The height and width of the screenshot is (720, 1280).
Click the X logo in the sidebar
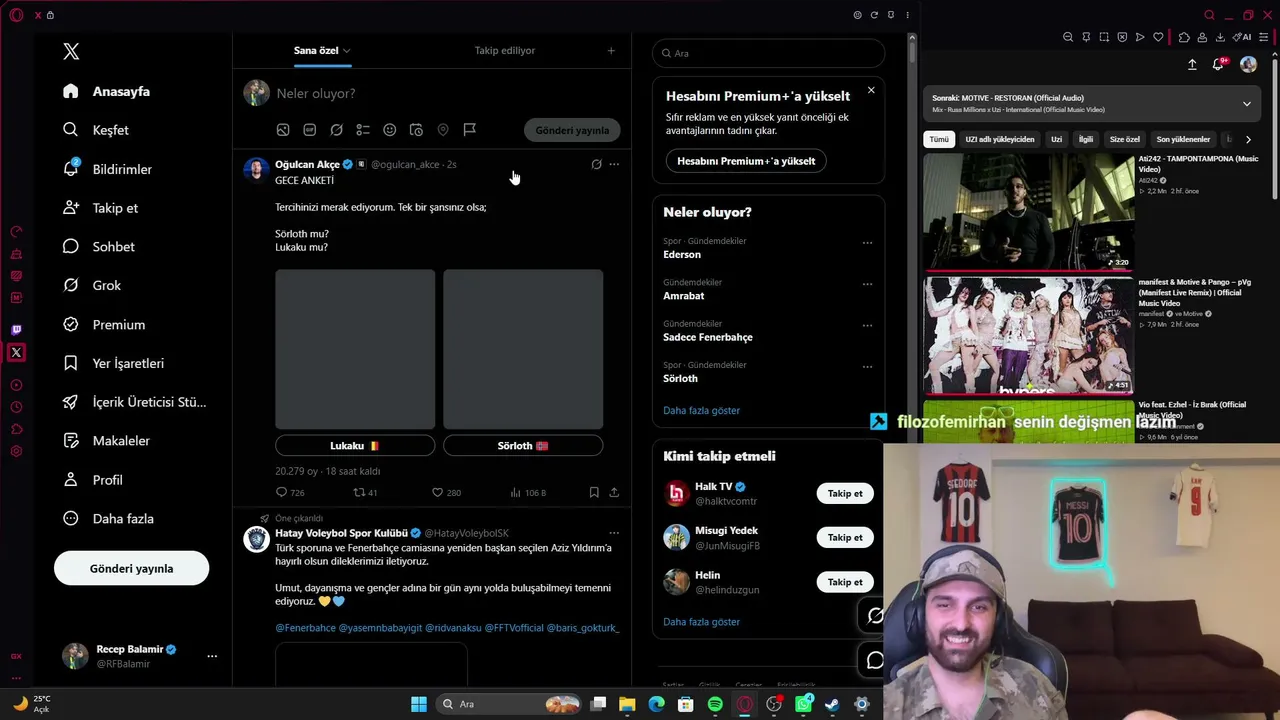point(71,51)
